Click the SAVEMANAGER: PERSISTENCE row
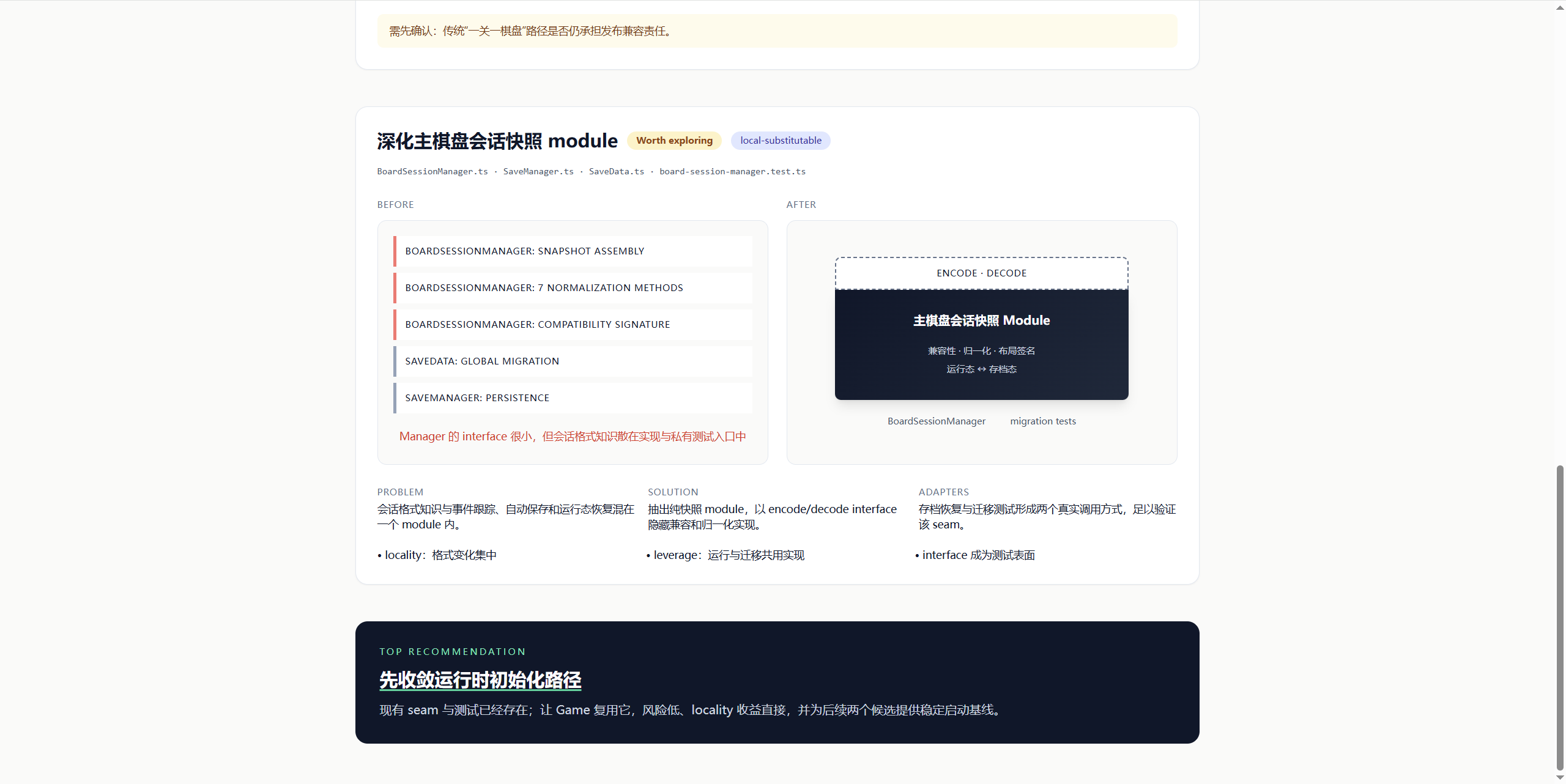Image resolution: width=1566 pixels, height=784 pixels. coord(573,398)
